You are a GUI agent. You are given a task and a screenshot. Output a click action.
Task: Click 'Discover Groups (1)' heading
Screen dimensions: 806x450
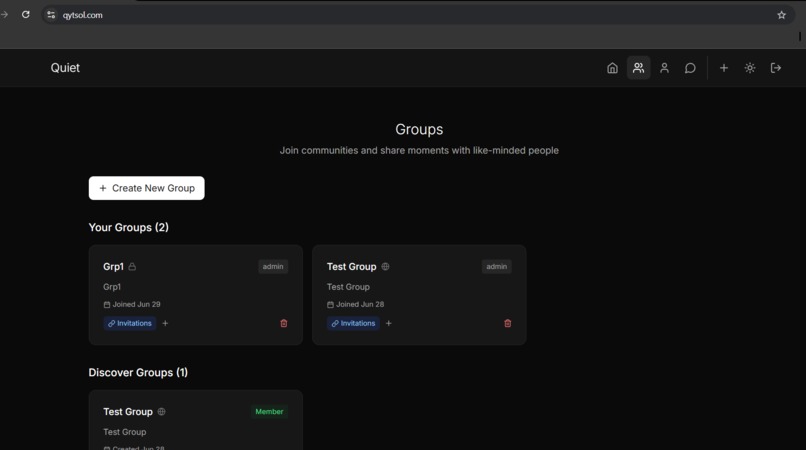tap(138, 372)
